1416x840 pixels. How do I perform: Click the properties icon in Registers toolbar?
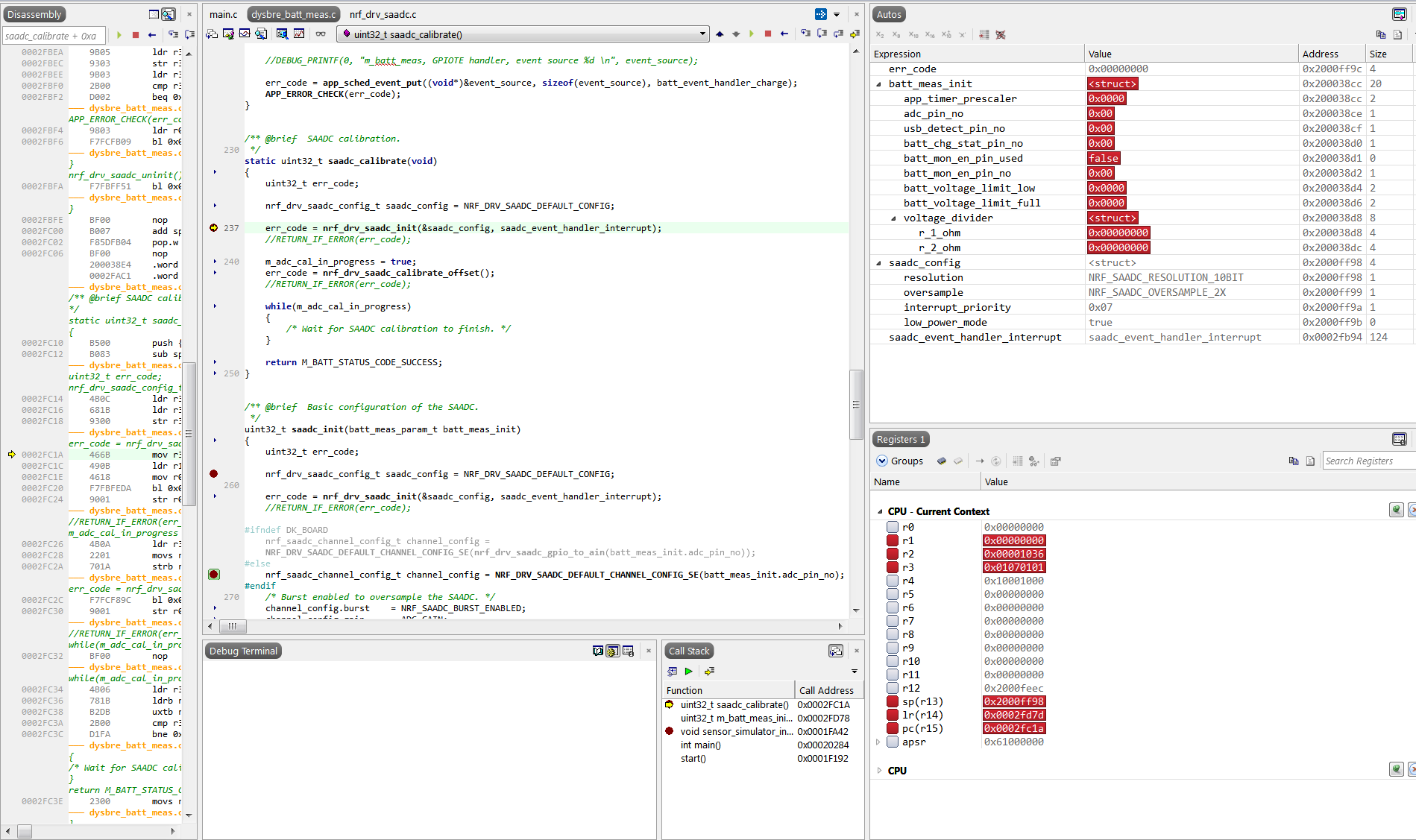(x=1055, y=461)
